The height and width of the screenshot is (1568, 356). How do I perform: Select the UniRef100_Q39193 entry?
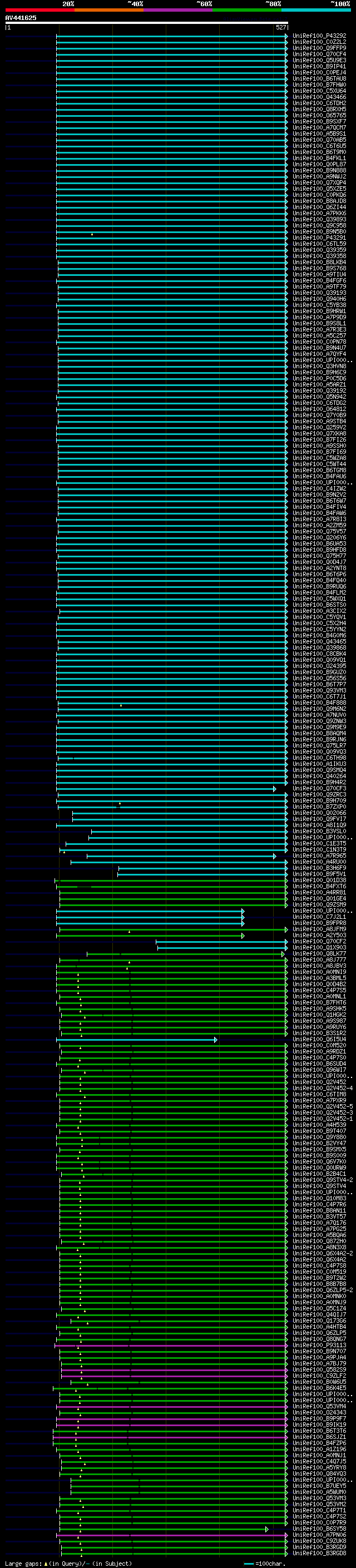pyautogui.click(x=319, y=293)
